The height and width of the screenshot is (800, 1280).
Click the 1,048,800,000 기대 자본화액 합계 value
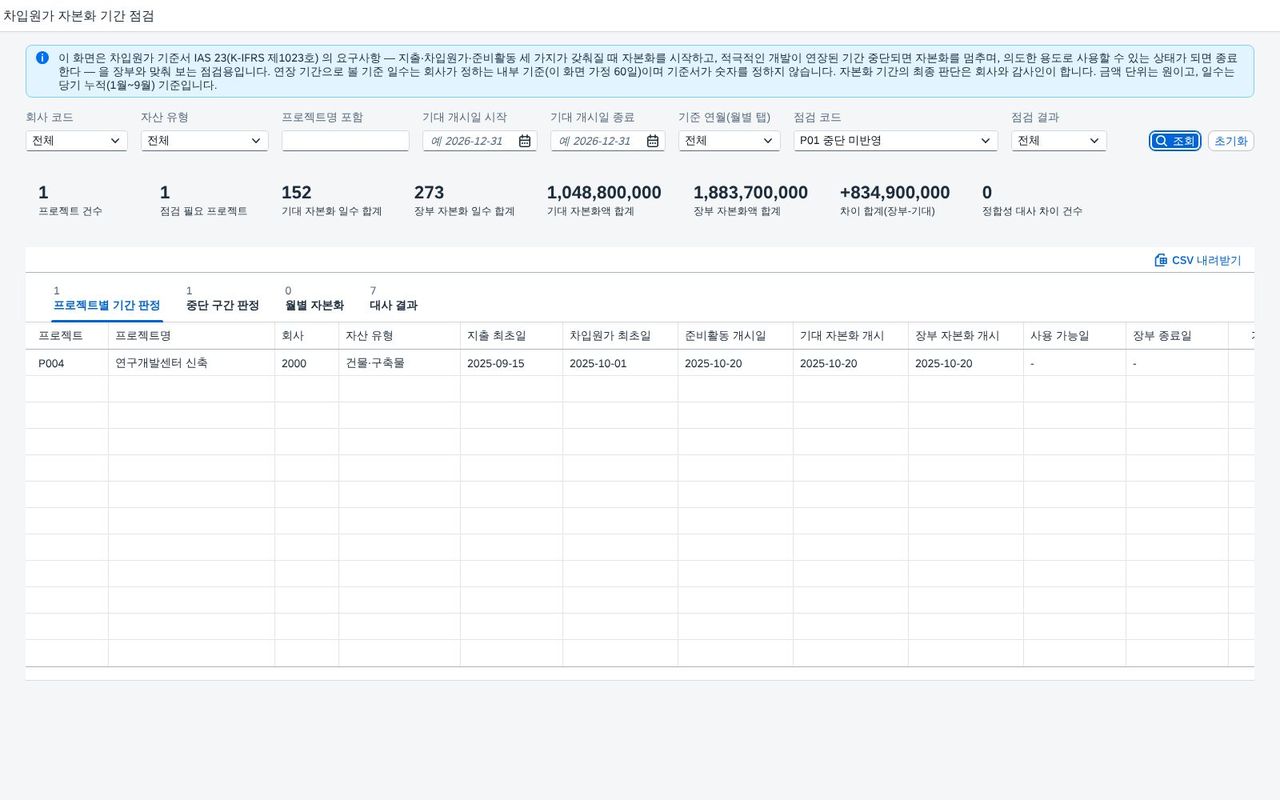click(604, 193)
